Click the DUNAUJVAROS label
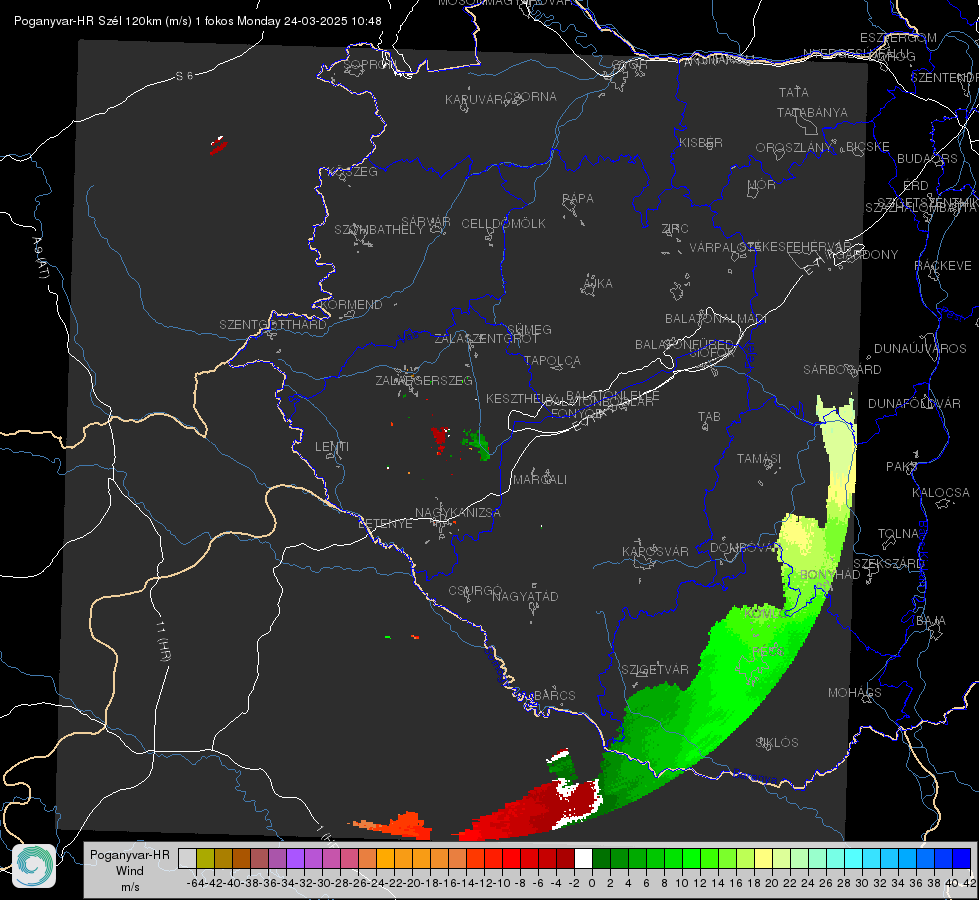Viewport: 979px width, 900px height. 920,349
